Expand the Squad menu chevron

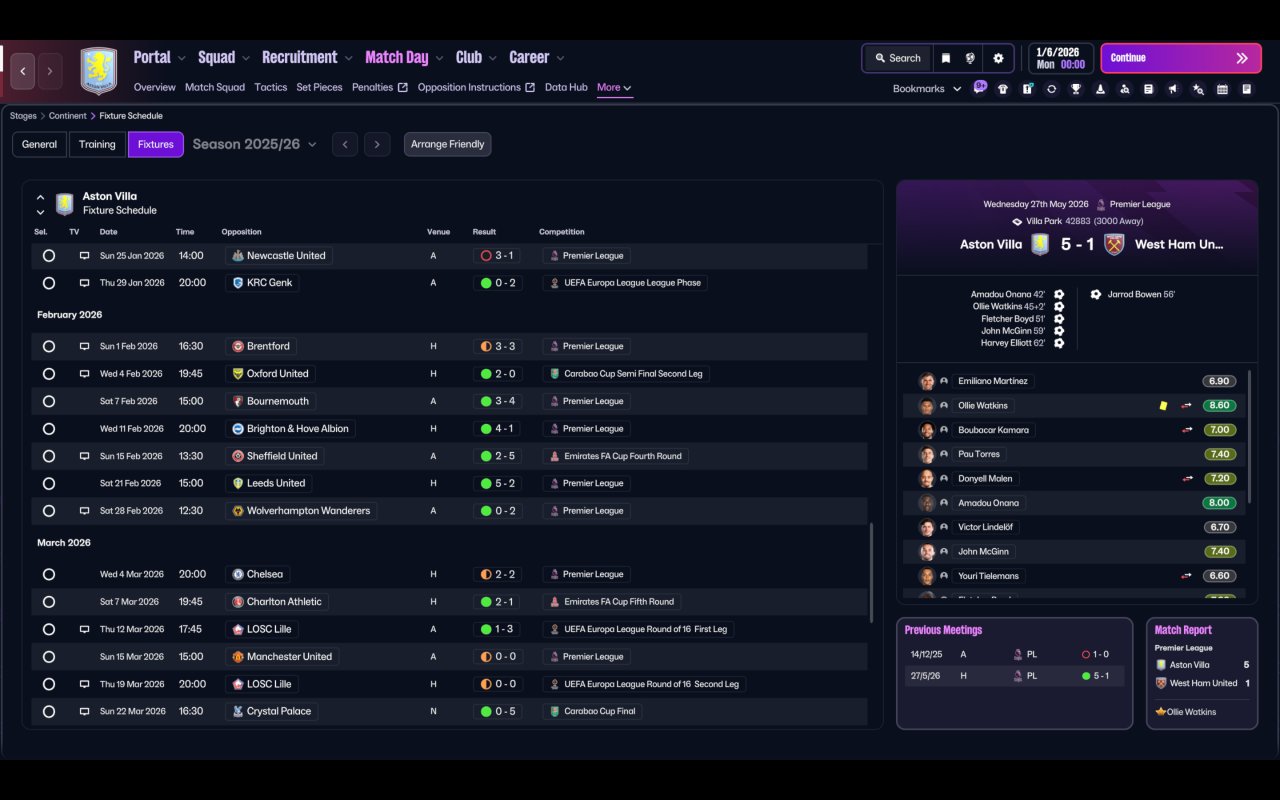point(246,58)
